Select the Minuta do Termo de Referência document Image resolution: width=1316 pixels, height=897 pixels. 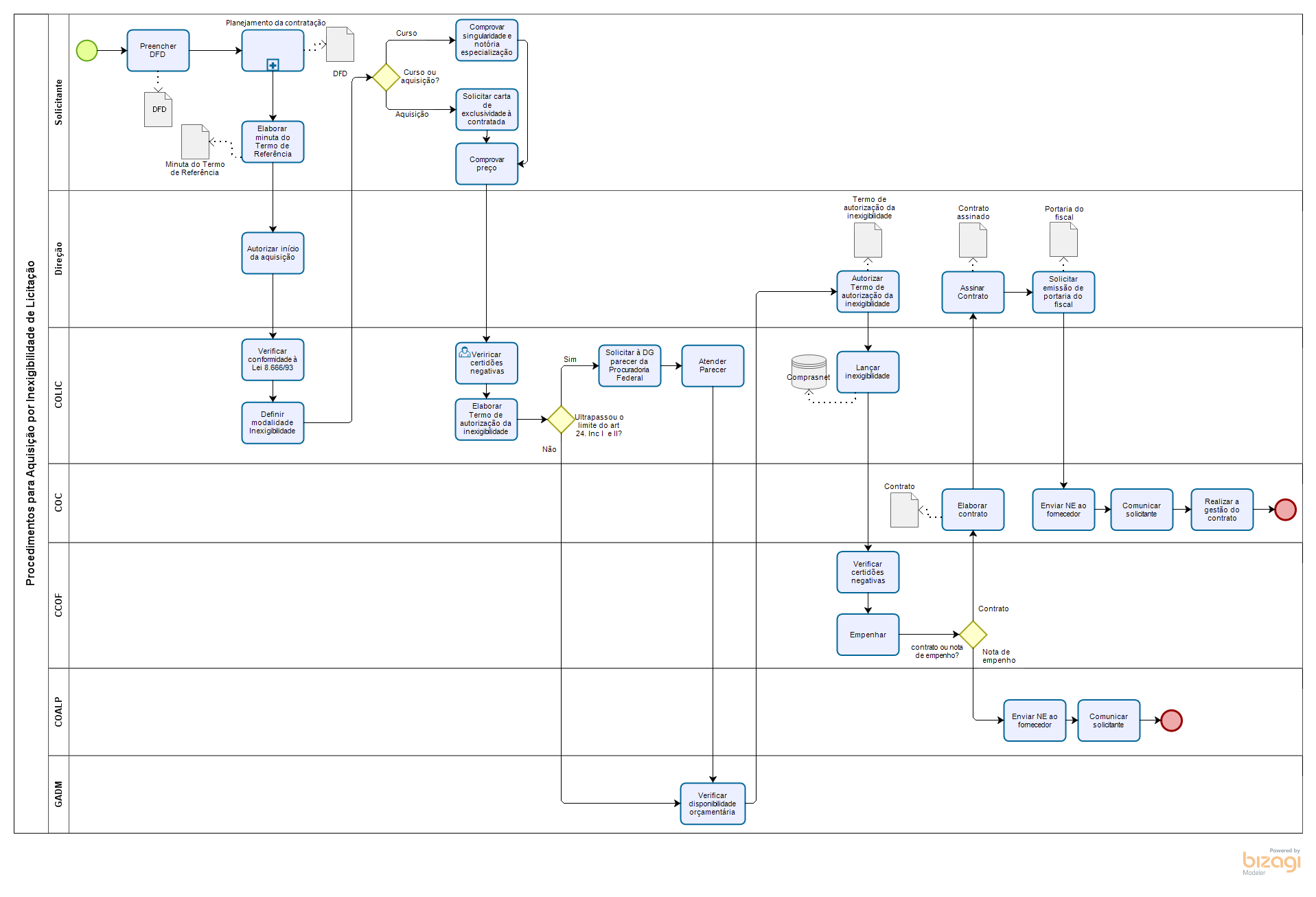pyautogui.click(x=195, y=141)
